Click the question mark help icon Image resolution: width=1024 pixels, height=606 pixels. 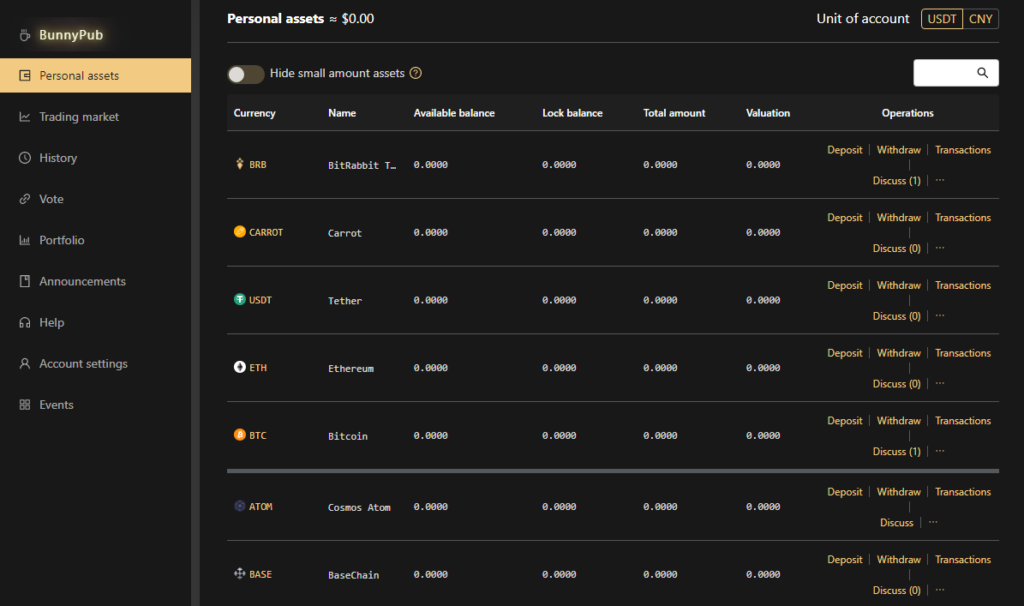[x=415, y=73]
